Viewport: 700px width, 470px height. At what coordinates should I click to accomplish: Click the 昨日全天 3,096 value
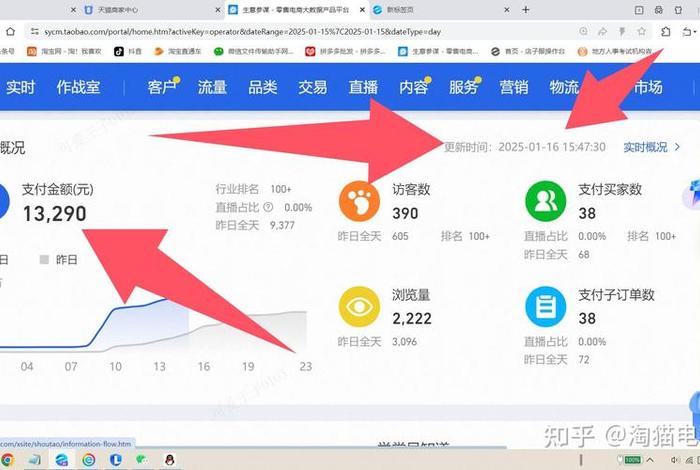point(404,342)
